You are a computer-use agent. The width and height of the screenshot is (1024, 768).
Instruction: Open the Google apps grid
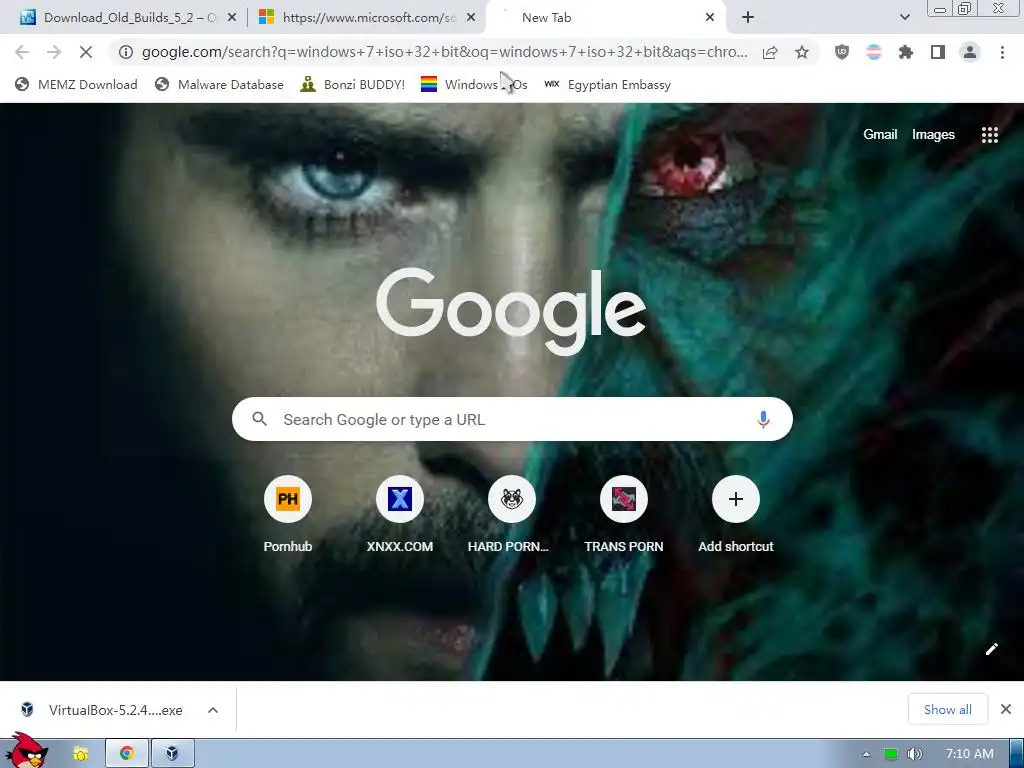click(x=989, y=135)
